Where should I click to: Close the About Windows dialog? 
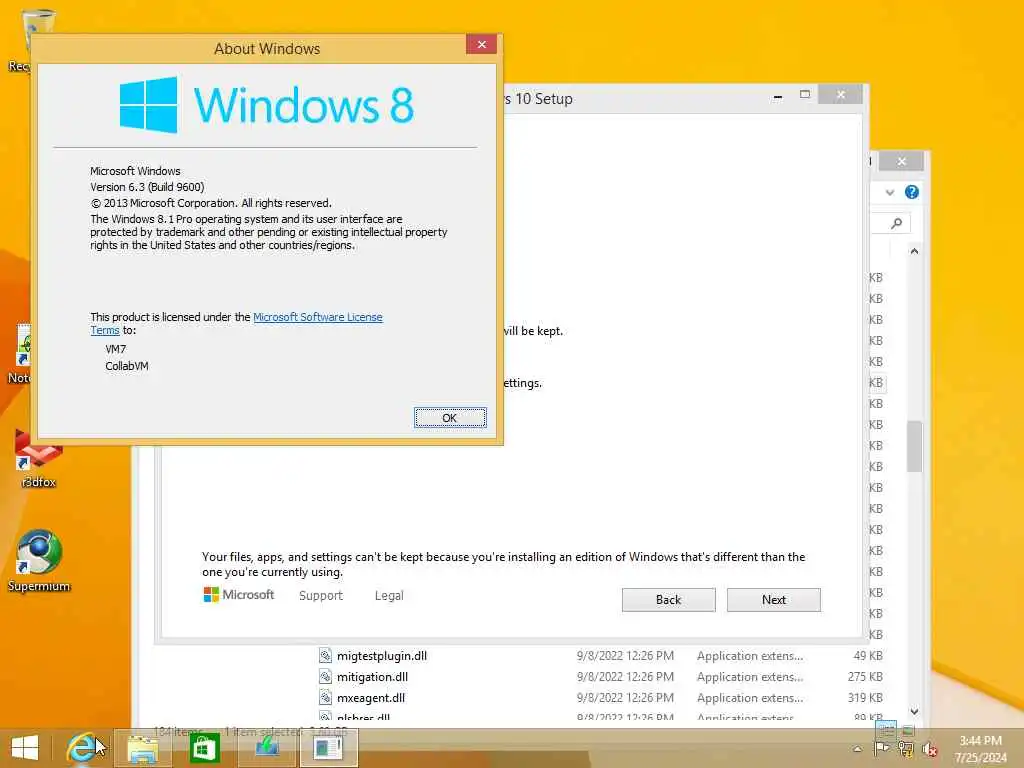pos(481,44)
